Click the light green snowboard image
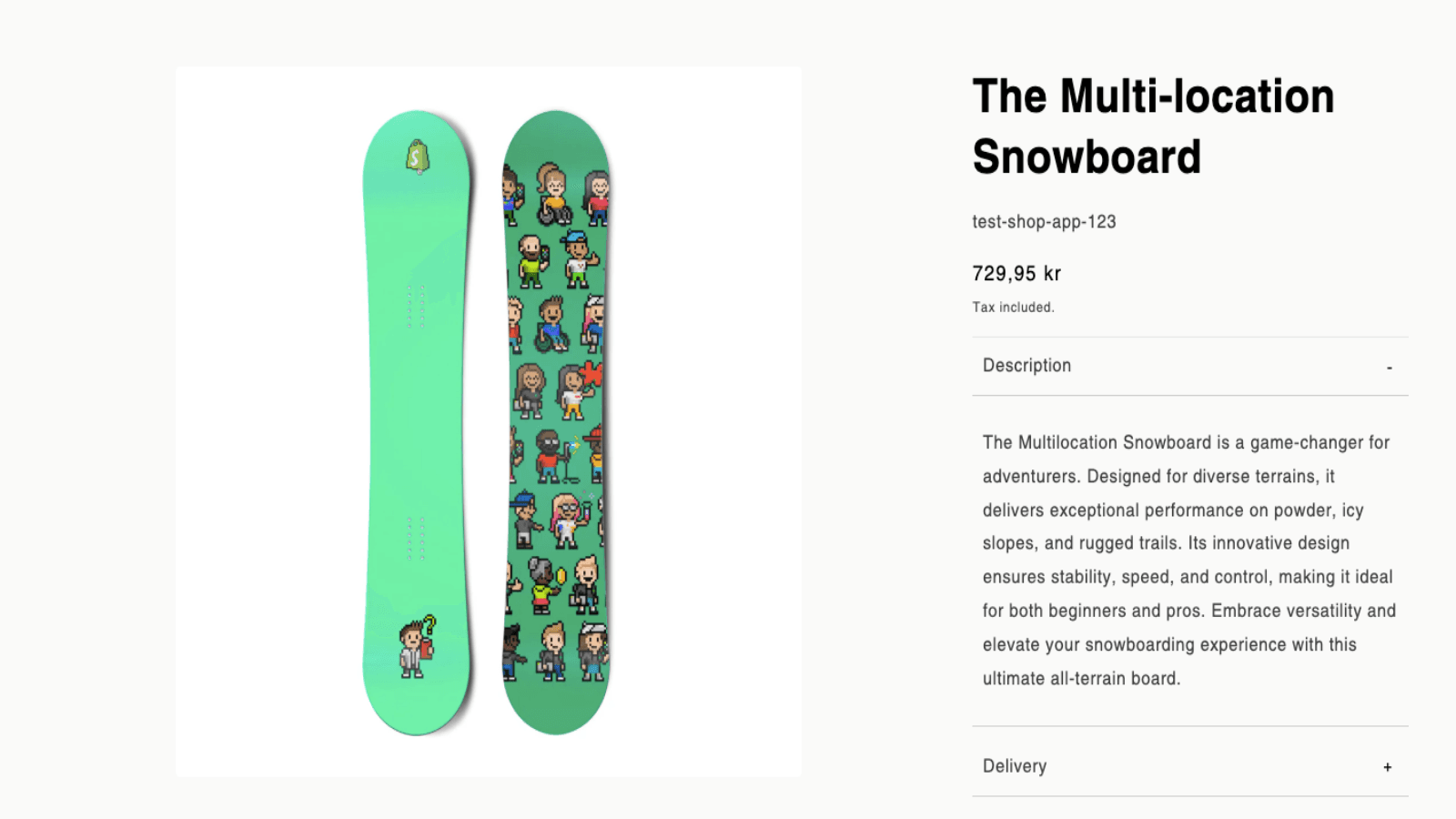The image size is (1456, 819). coord(417,422)
